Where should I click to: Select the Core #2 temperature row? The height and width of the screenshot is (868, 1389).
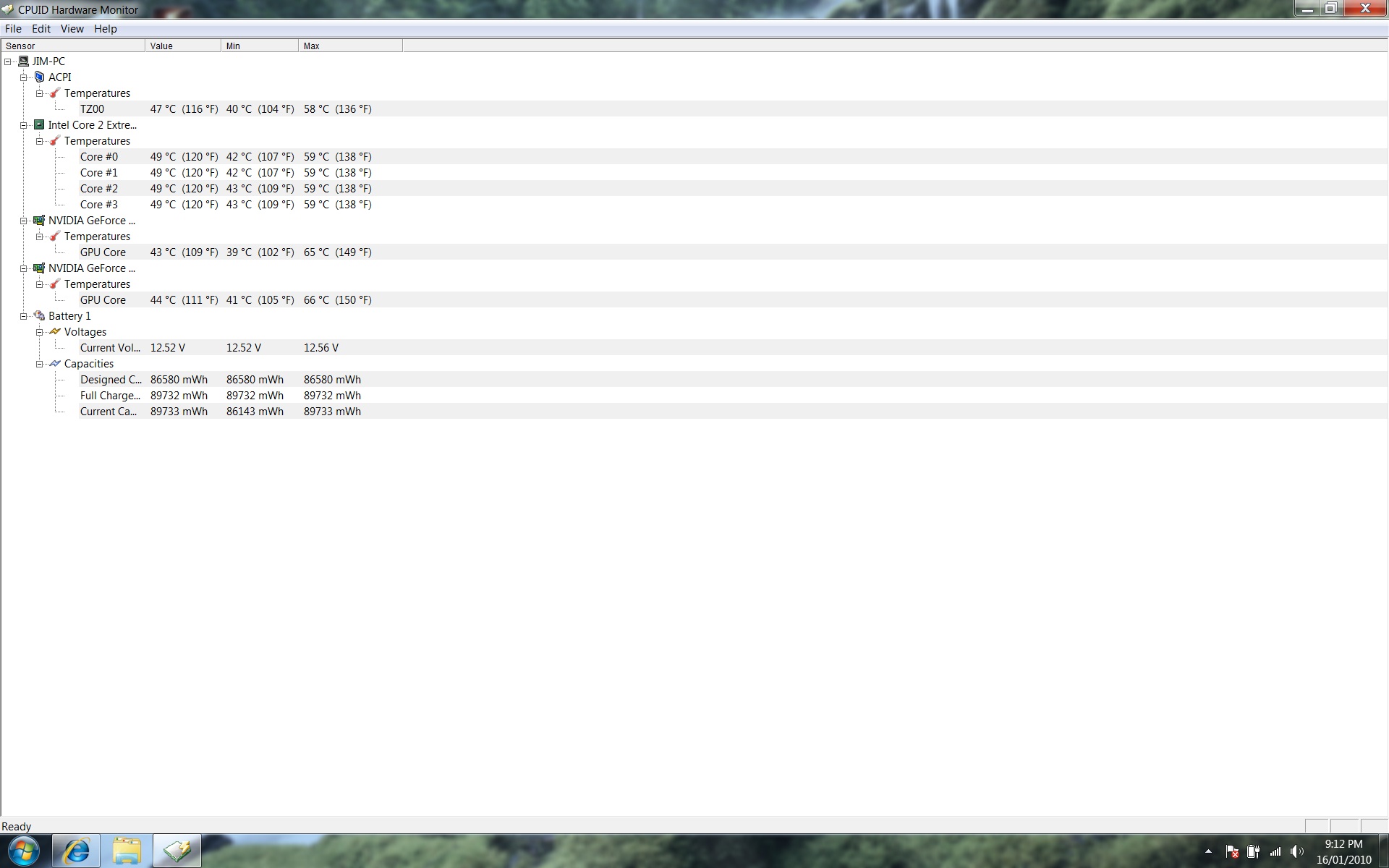(x=733, y=189)
